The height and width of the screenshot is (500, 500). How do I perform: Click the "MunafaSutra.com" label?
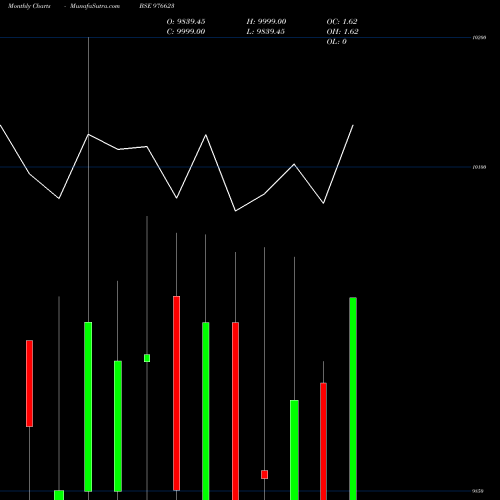pyautogui.click(x=95, y=6)
